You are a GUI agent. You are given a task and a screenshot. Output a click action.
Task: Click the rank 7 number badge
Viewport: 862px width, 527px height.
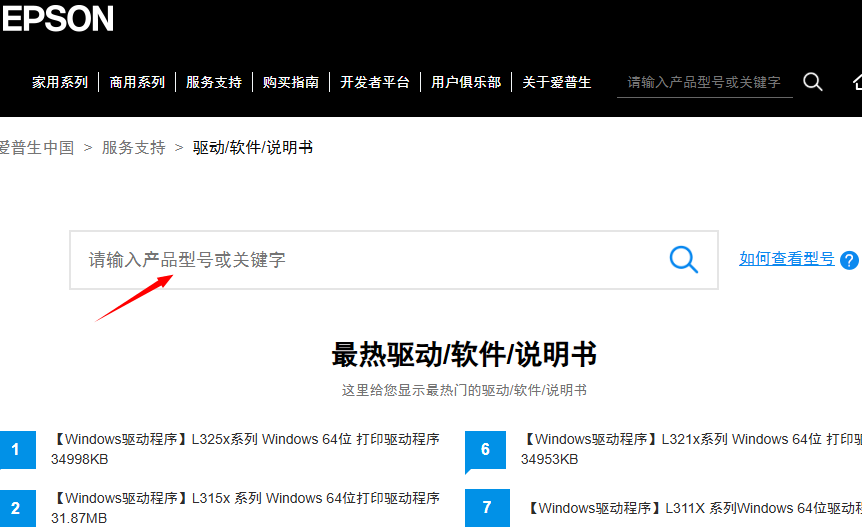(487, 508)
